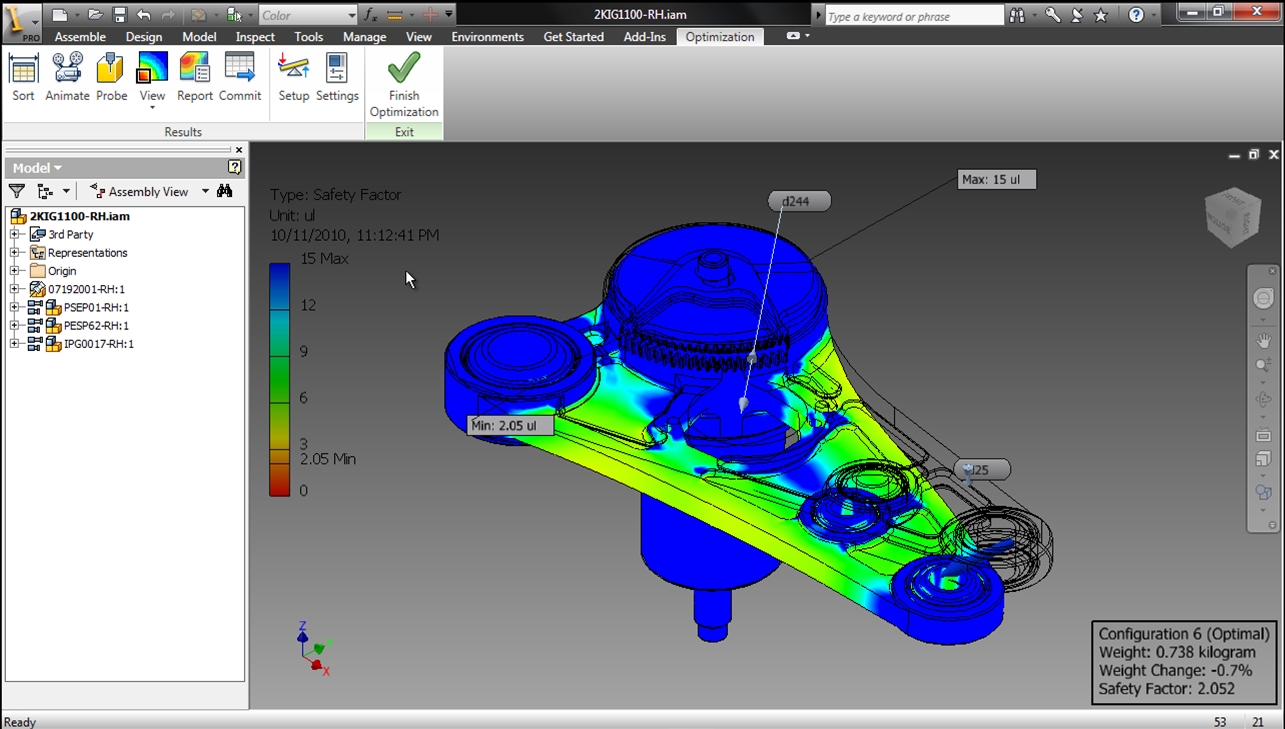The height and width of the screenshot is (729, 1285).
Task: Switch to the Tools tab
Action: coord(308,37)
